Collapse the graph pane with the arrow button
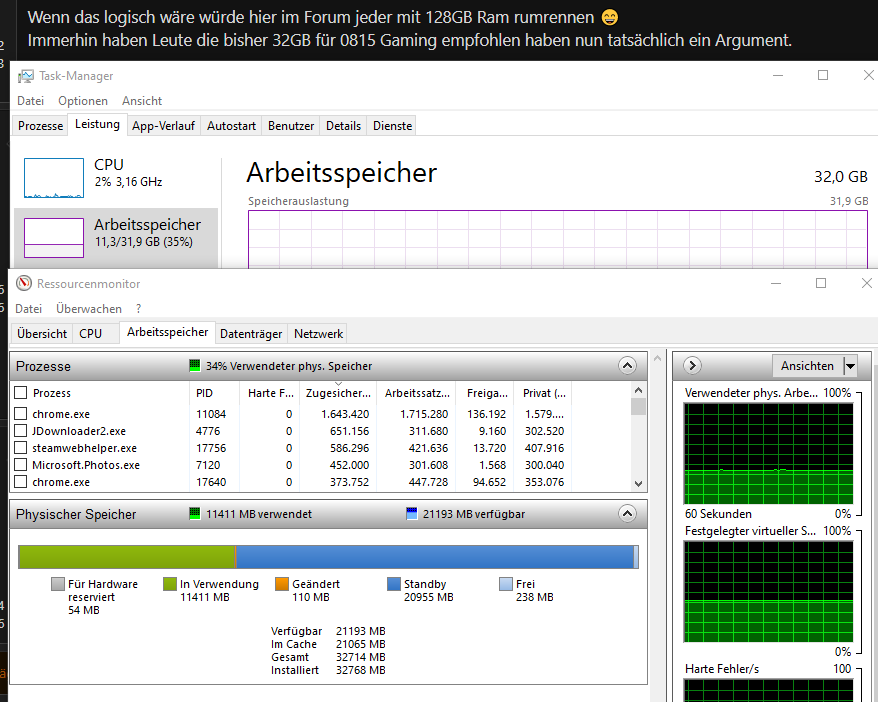 tap(693, 366)
